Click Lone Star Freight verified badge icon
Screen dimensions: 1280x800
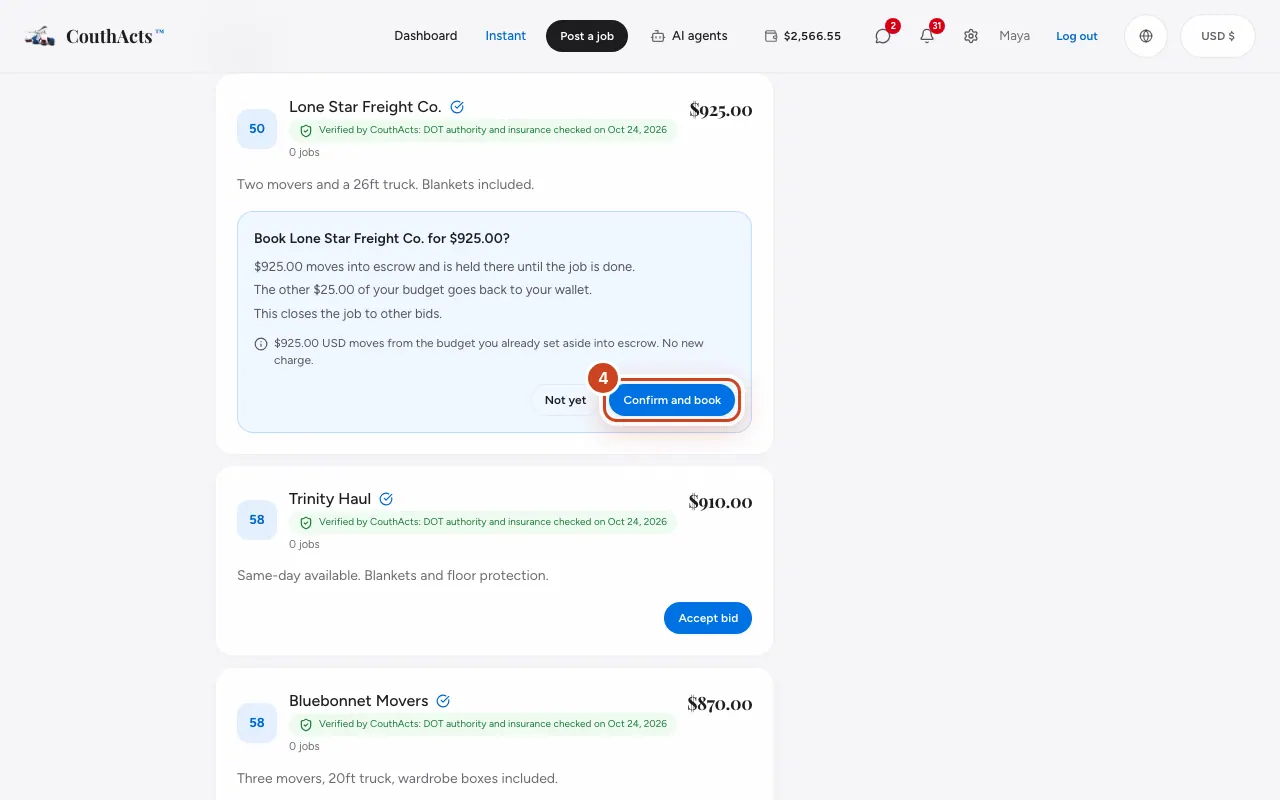(457, 107)
